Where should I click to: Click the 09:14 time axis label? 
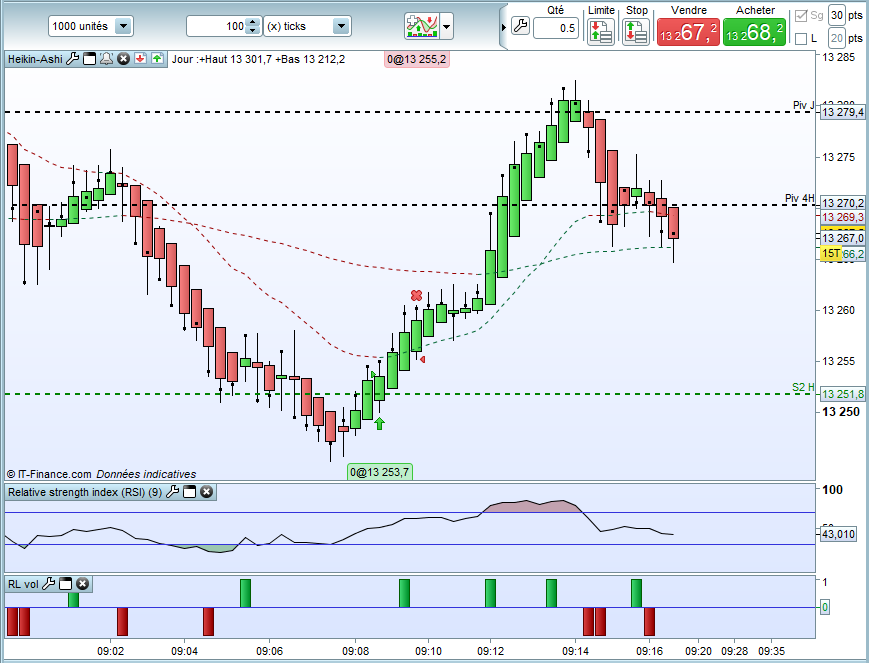[x=576, y=651]
